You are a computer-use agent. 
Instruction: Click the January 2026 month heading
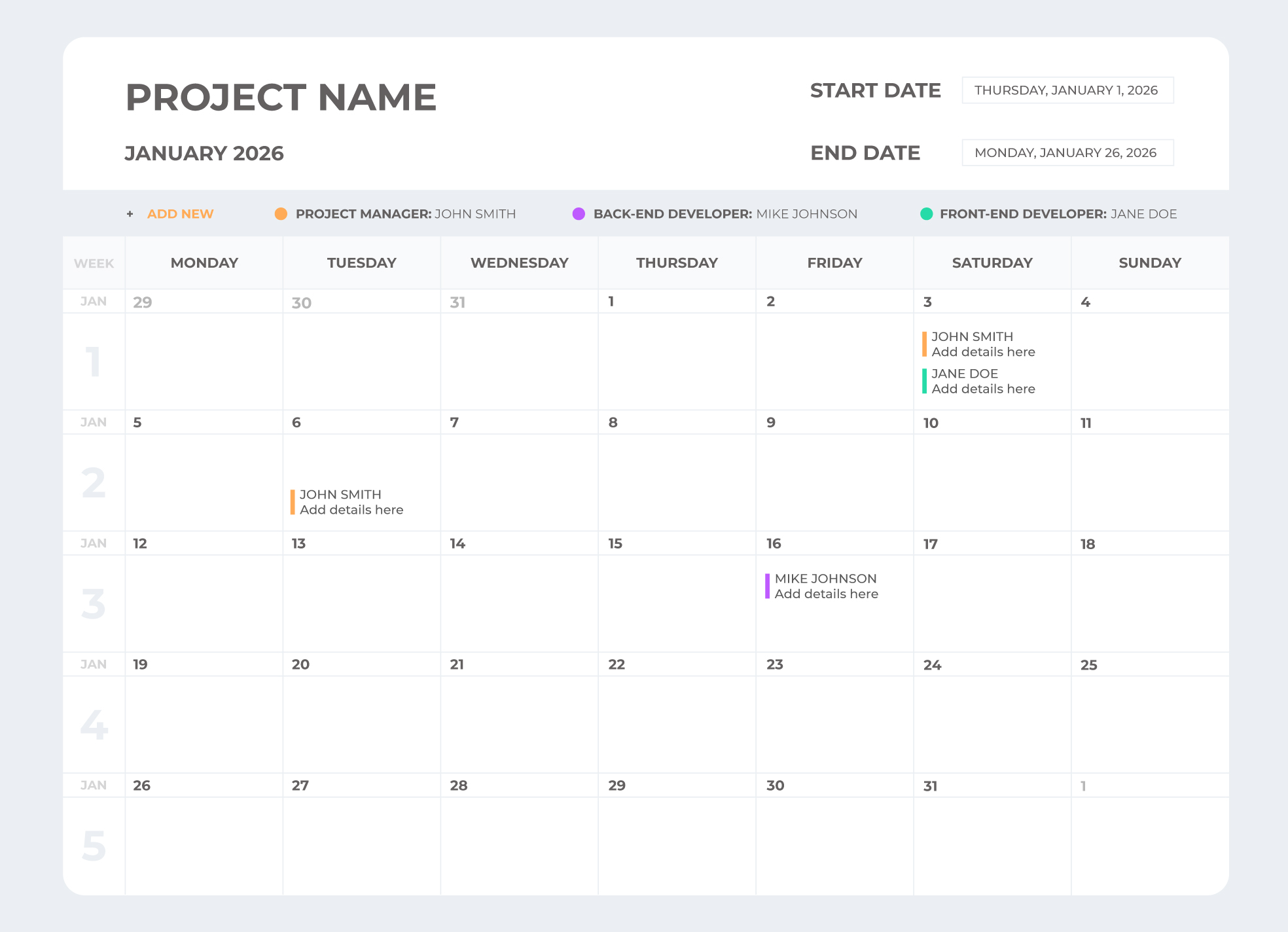pos(204,153)
